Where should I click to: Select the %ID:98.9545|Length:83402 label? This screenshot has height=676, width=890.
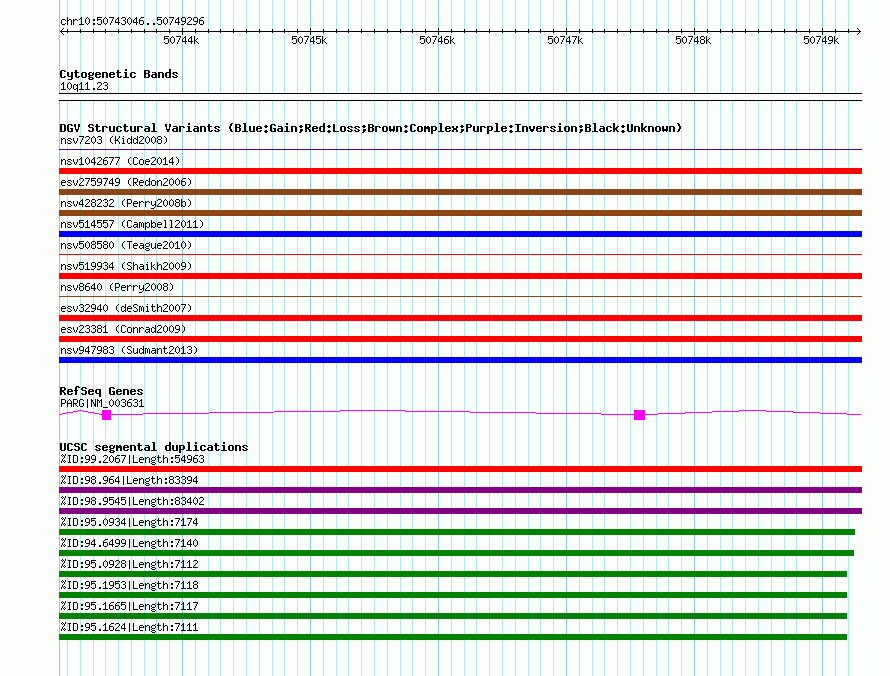tap(132, 501)
